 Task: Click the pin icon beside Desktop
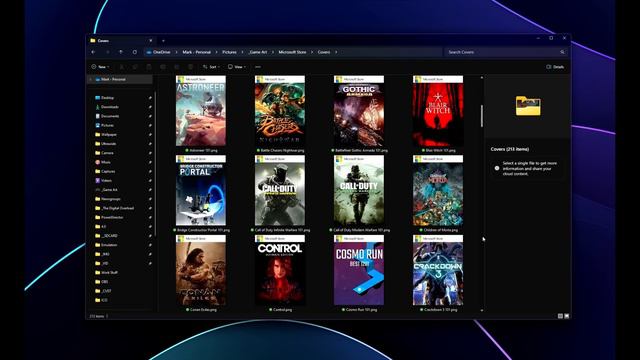point(150,98)
